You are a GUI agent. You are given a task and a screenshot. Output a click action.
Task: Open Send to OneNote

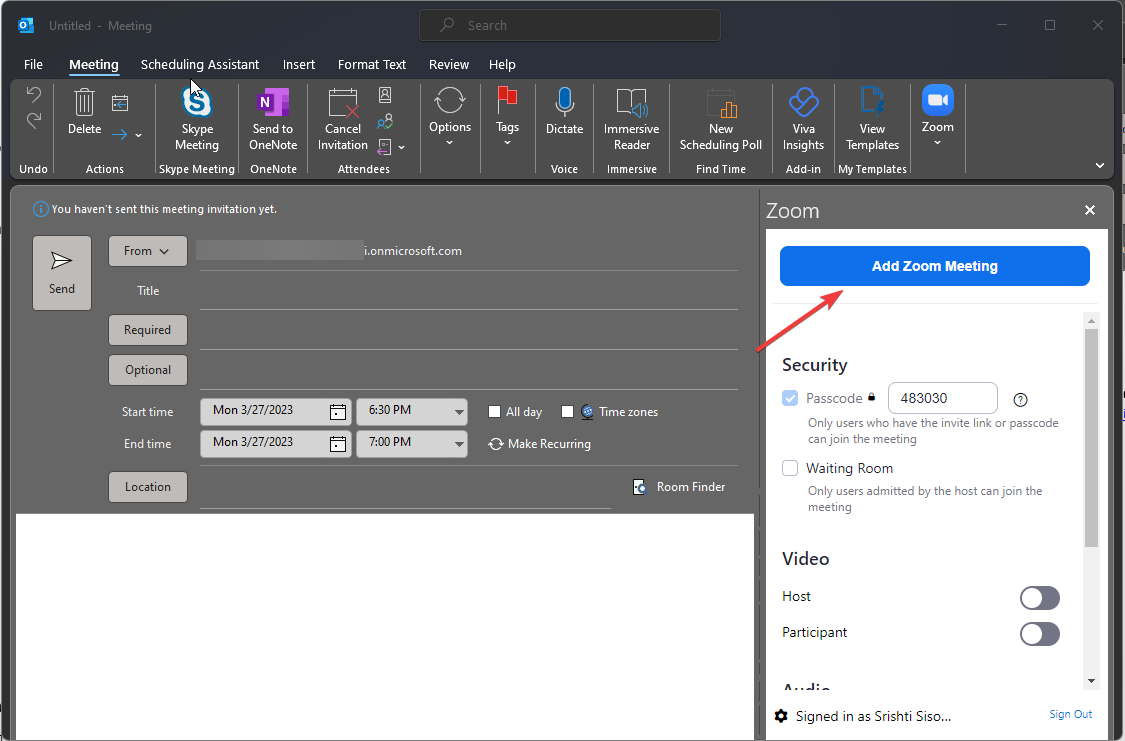[272, 118]
